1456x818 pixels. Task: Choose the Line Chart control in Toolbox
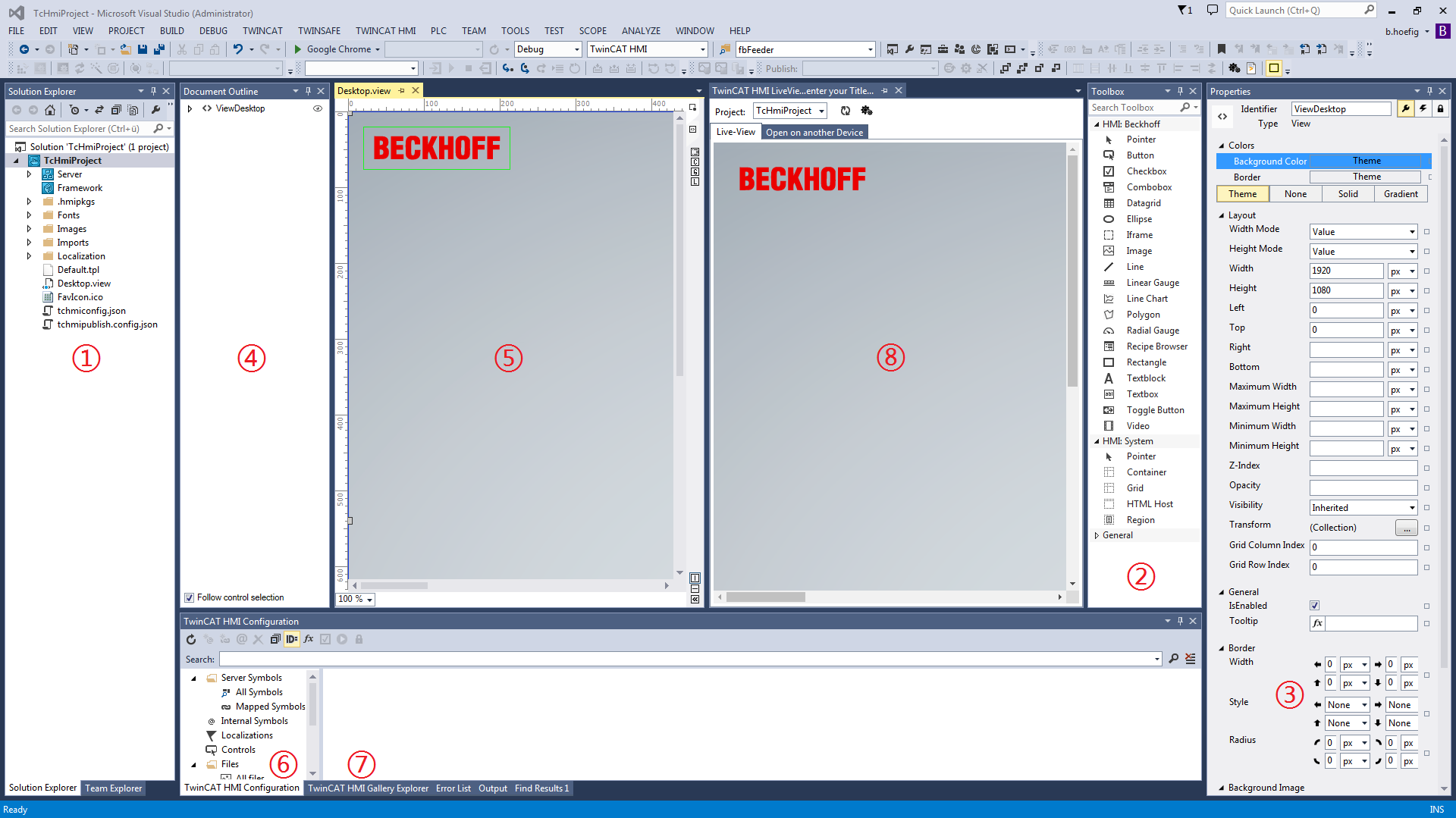point(1145,299)
